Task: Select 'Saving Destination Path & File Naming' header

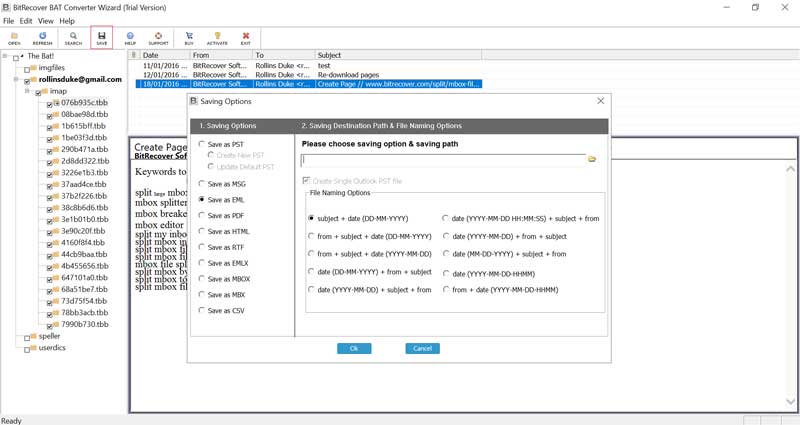Action: 381,126
